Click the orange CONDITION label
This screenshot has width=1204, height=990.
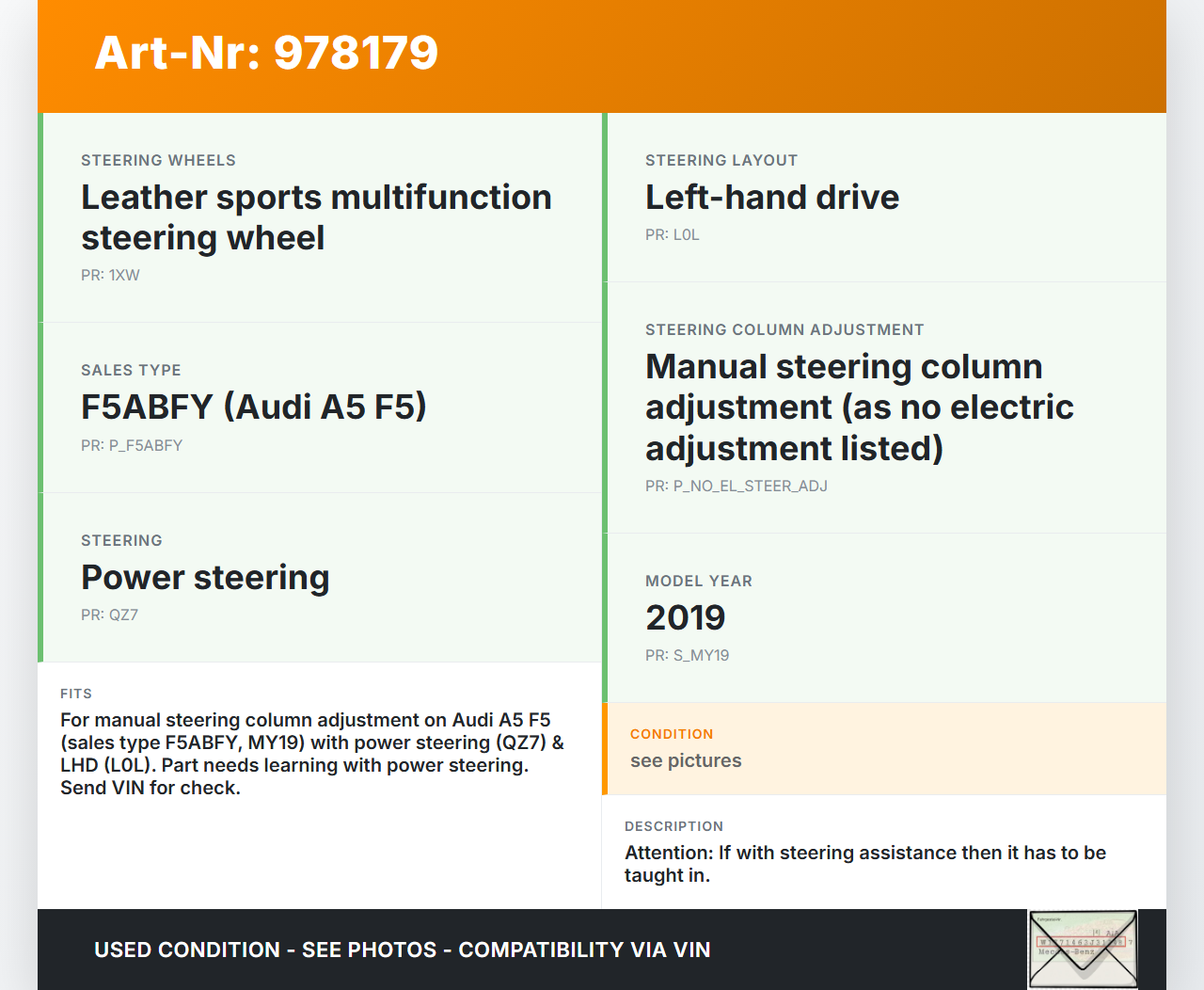[x=672, y=734]
